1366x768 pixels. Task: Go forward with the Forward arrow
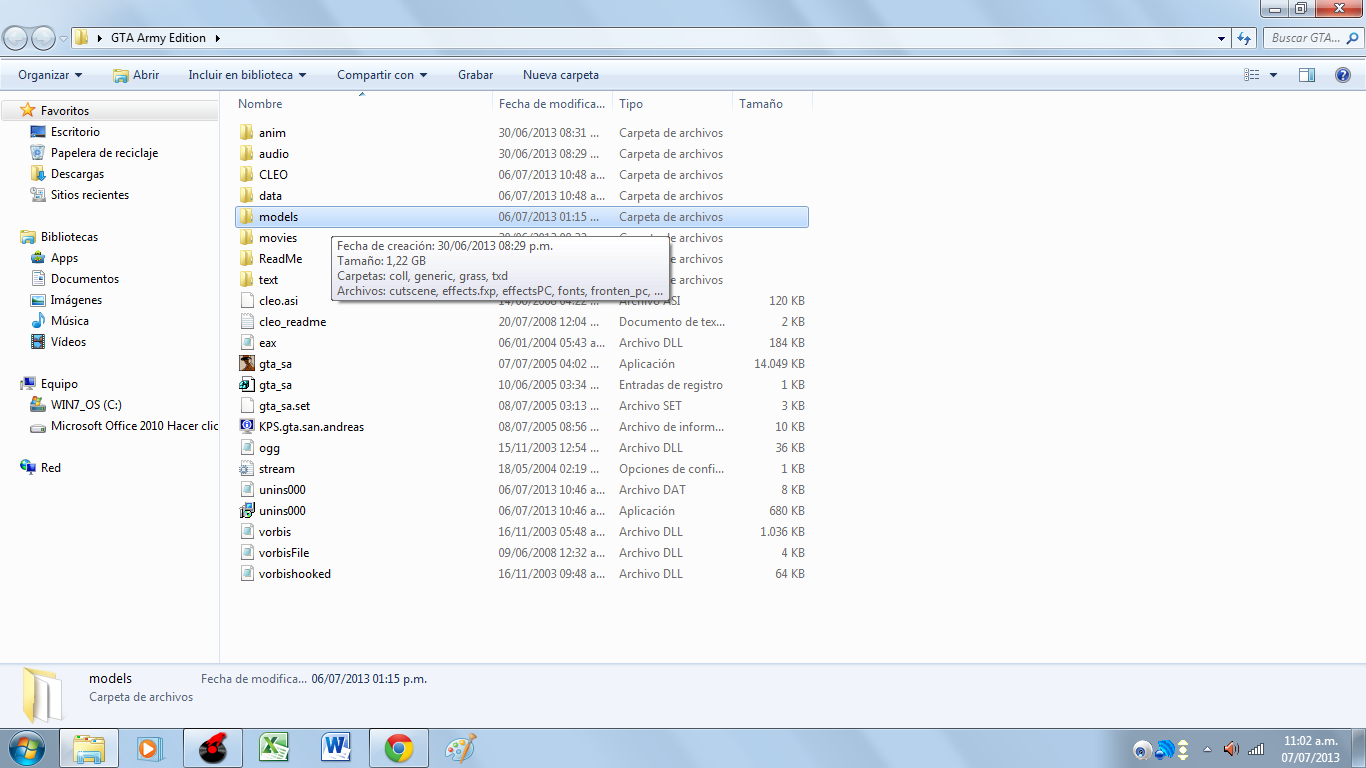click(44, 38)
